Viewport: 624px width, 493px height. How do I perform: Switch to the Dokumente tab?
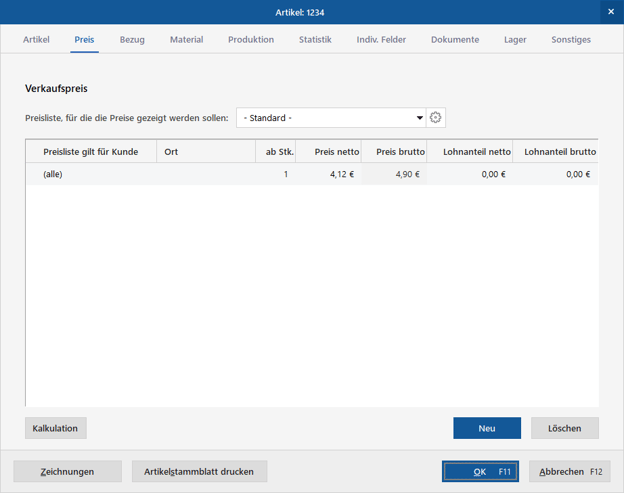pos(455,40)
